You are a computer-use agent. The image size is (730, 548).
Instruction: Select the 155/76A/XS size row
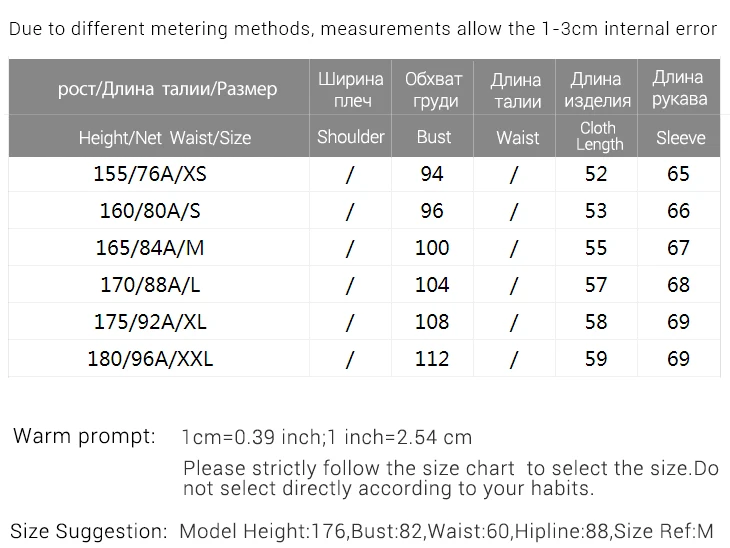(365, 174)
